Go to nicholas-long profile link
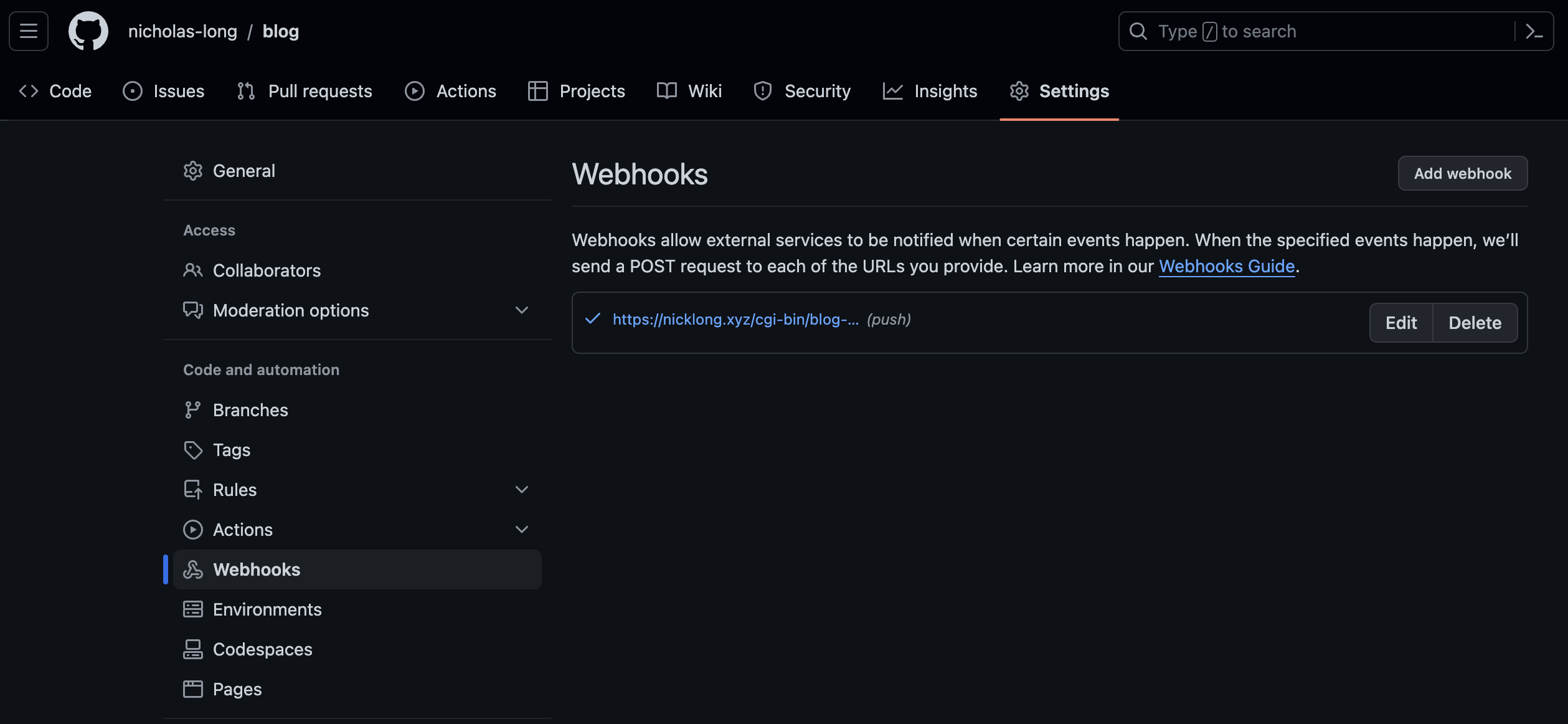Viewport: 1568px width, 724px height. pos(182,31)
